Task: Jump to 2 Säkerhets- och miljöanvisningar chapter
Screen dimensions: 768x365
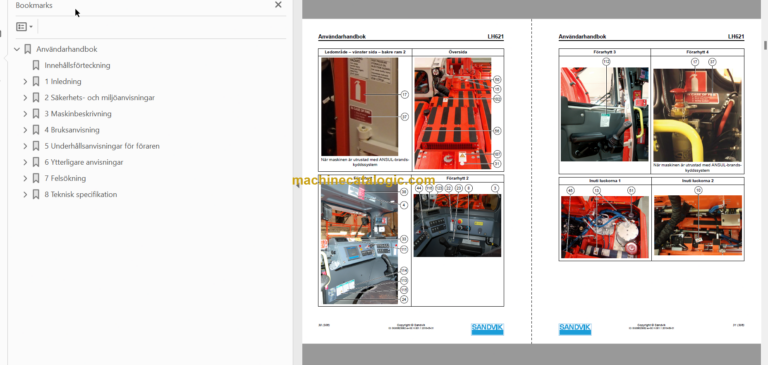Action: (99, 98)
